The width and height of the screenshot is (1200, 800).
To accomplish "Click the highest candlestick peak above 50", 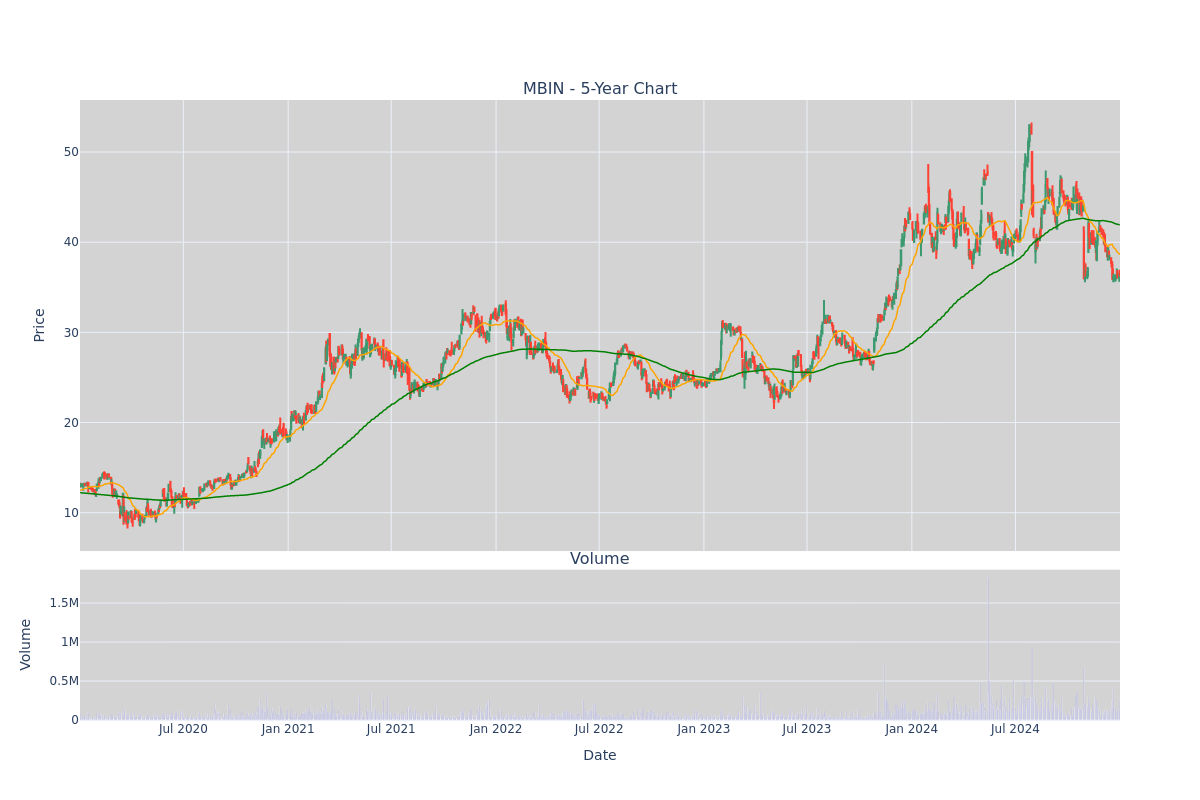I will pyautogui.click(x=1030, y=130).
